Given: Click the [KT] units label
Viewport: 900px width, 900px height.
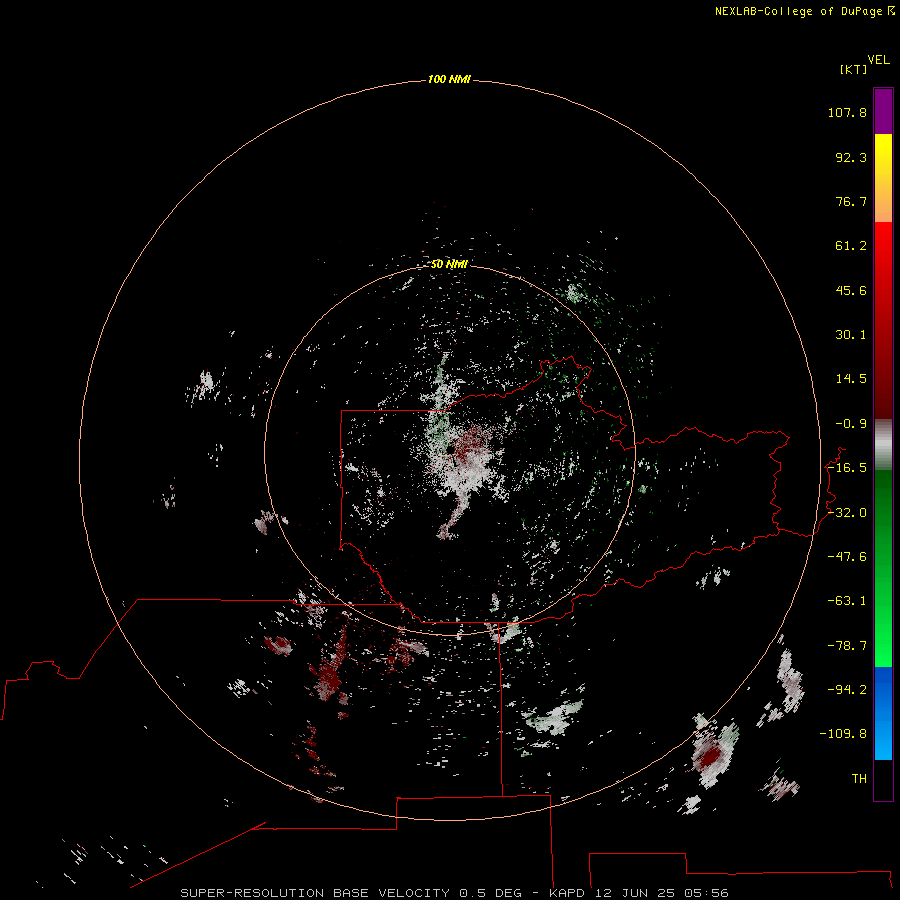Looking at the screenshot, I should [x=854, y=69].
